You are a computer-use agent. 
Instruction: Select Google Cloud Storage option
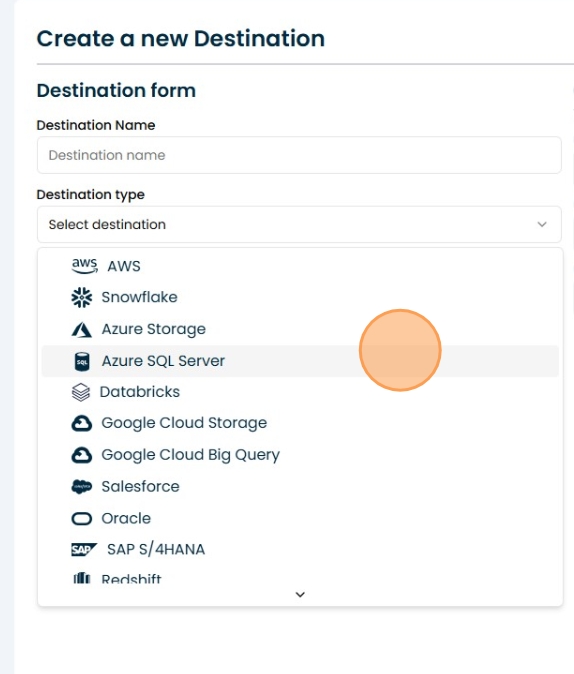click(x=300, y=423)
